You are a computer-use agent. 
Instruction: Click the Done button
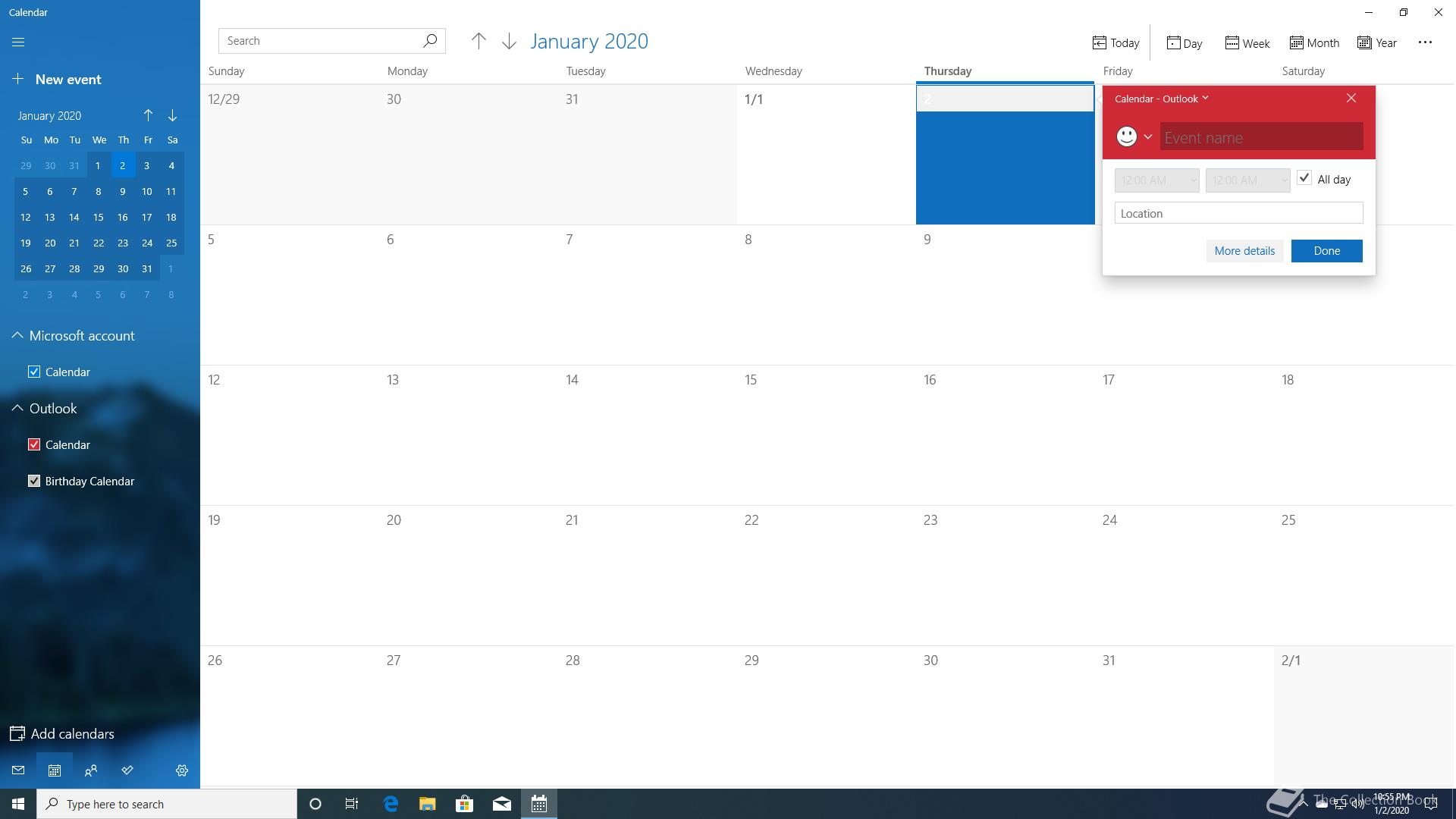pos(1327,251)
